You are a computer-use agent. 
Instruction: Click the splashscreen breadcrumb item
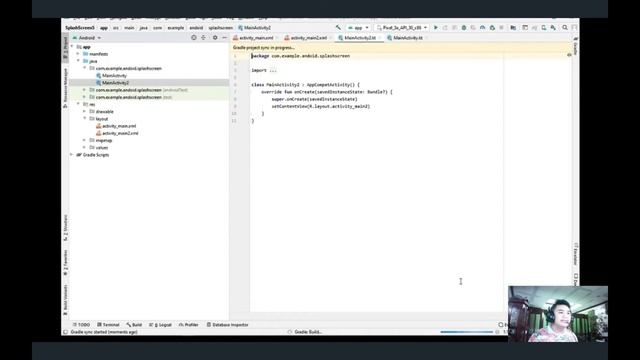point(220,28)
